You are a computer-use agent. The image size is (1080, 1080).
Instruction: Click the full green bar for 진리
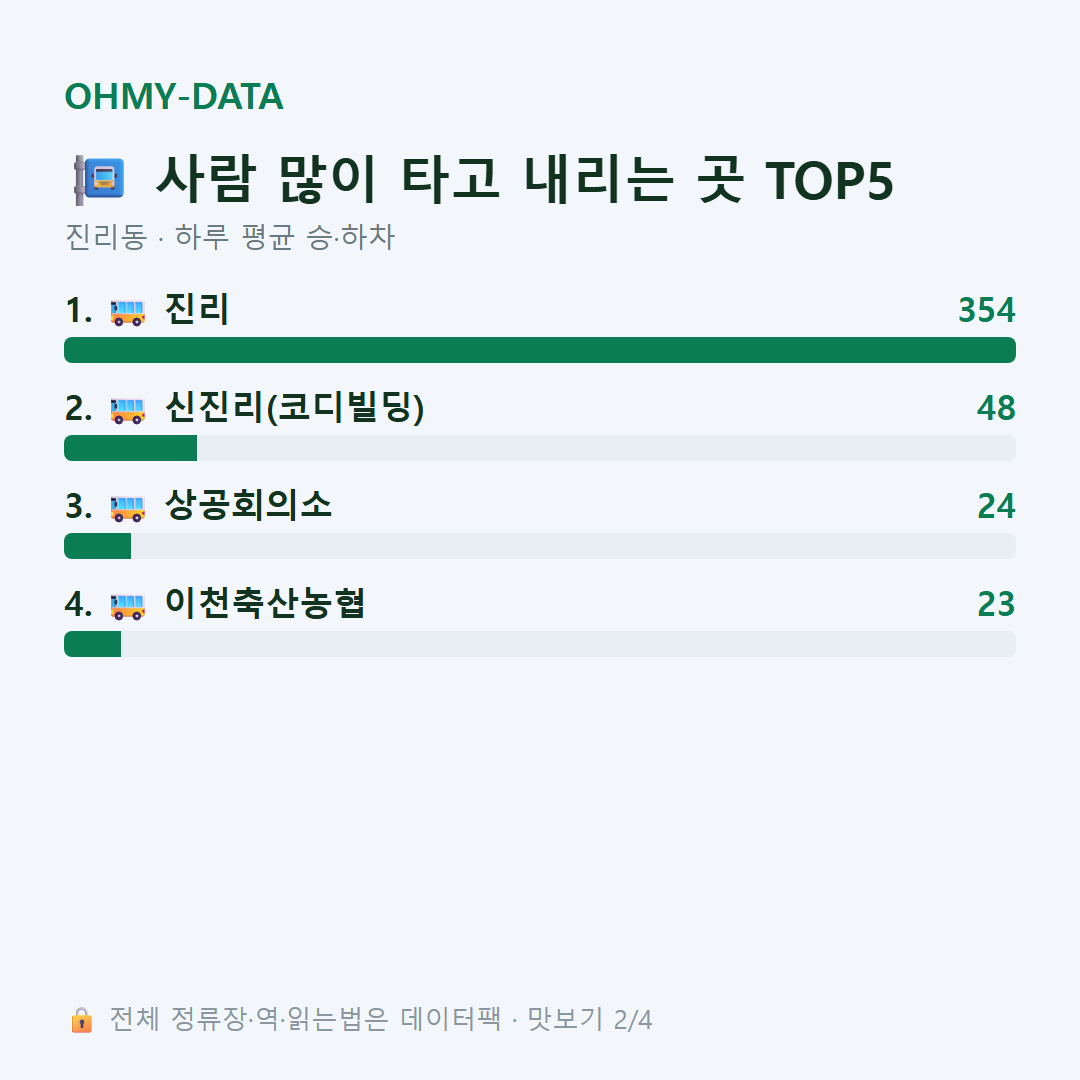540,350
